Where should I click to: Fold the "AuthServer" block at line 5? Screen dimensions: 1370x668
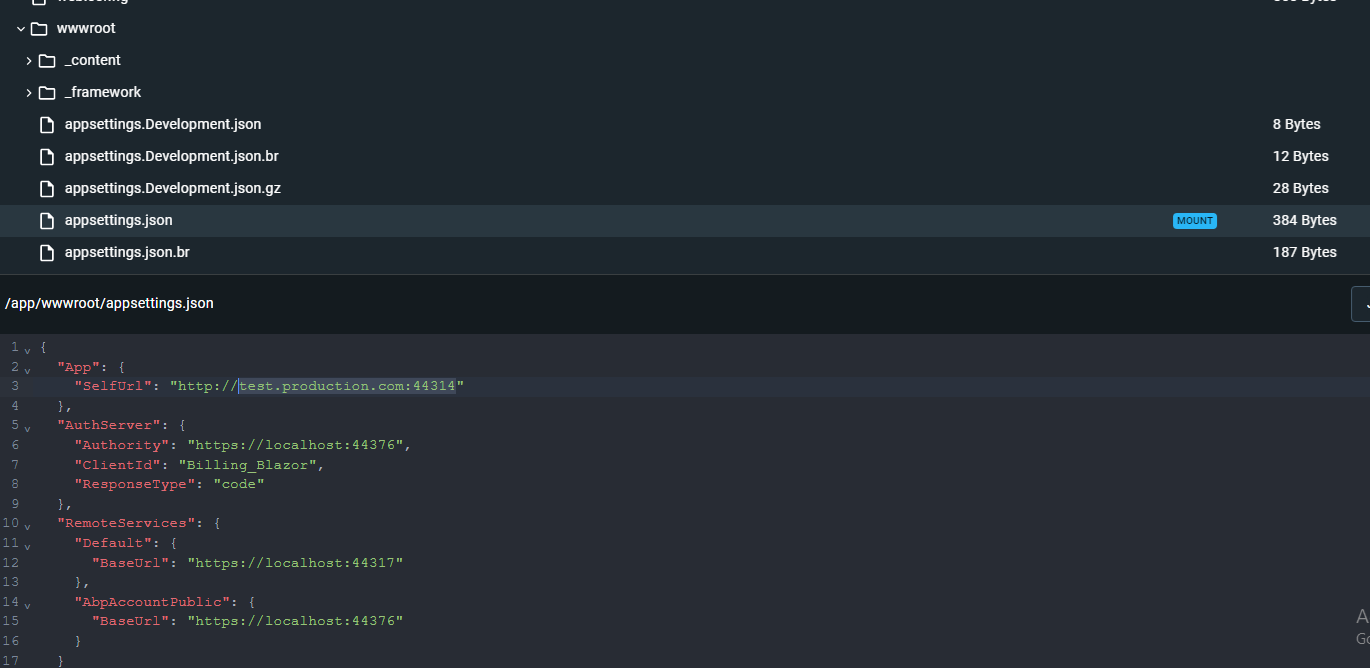pyautogui.click(x=28, y=427)
